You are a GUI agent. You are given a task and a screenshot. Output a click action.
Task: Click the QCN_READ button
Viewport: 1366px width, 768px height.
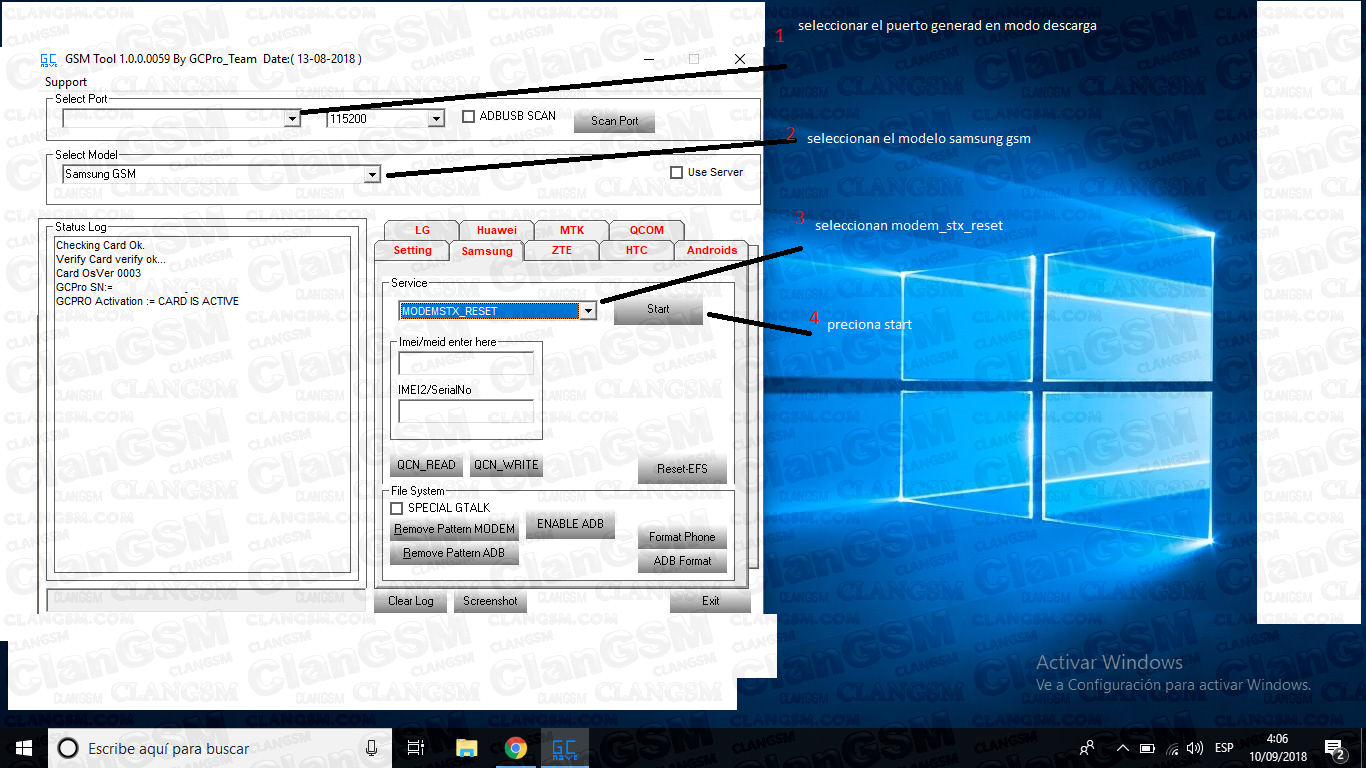[426, 465]
